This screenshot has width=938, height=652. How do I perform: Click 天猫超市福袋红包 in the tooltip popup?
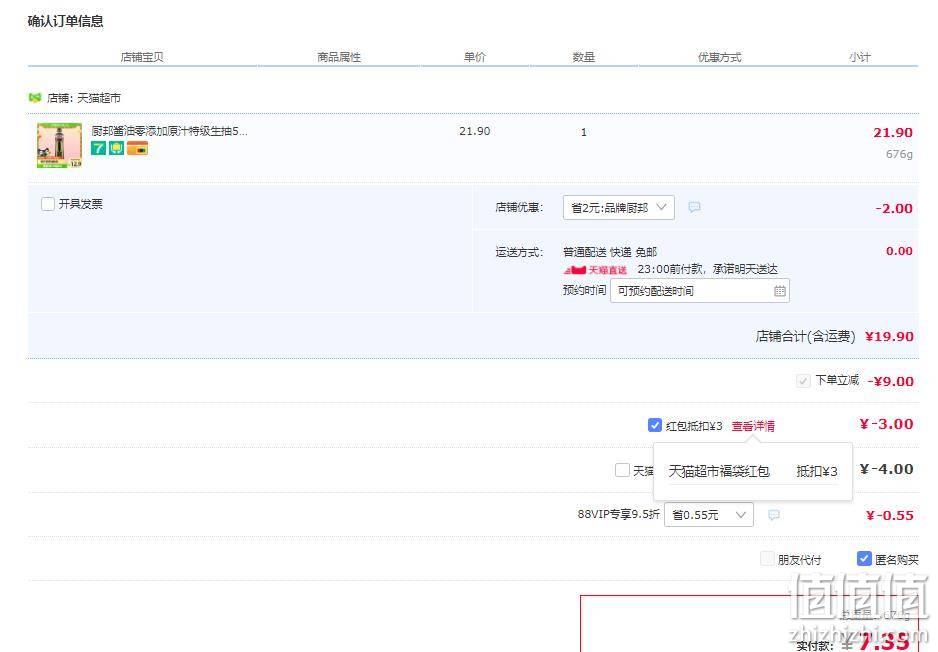click(718, 471)
